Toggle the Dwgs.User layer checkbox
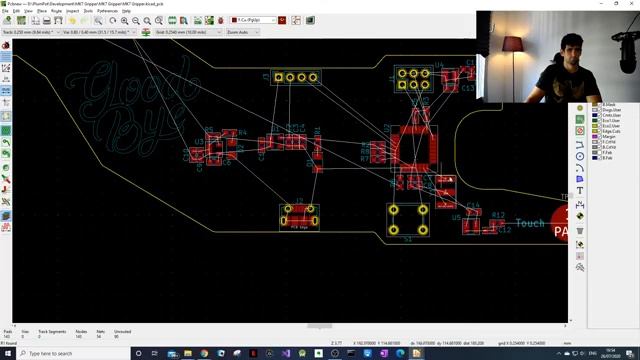 pos(600,110)
